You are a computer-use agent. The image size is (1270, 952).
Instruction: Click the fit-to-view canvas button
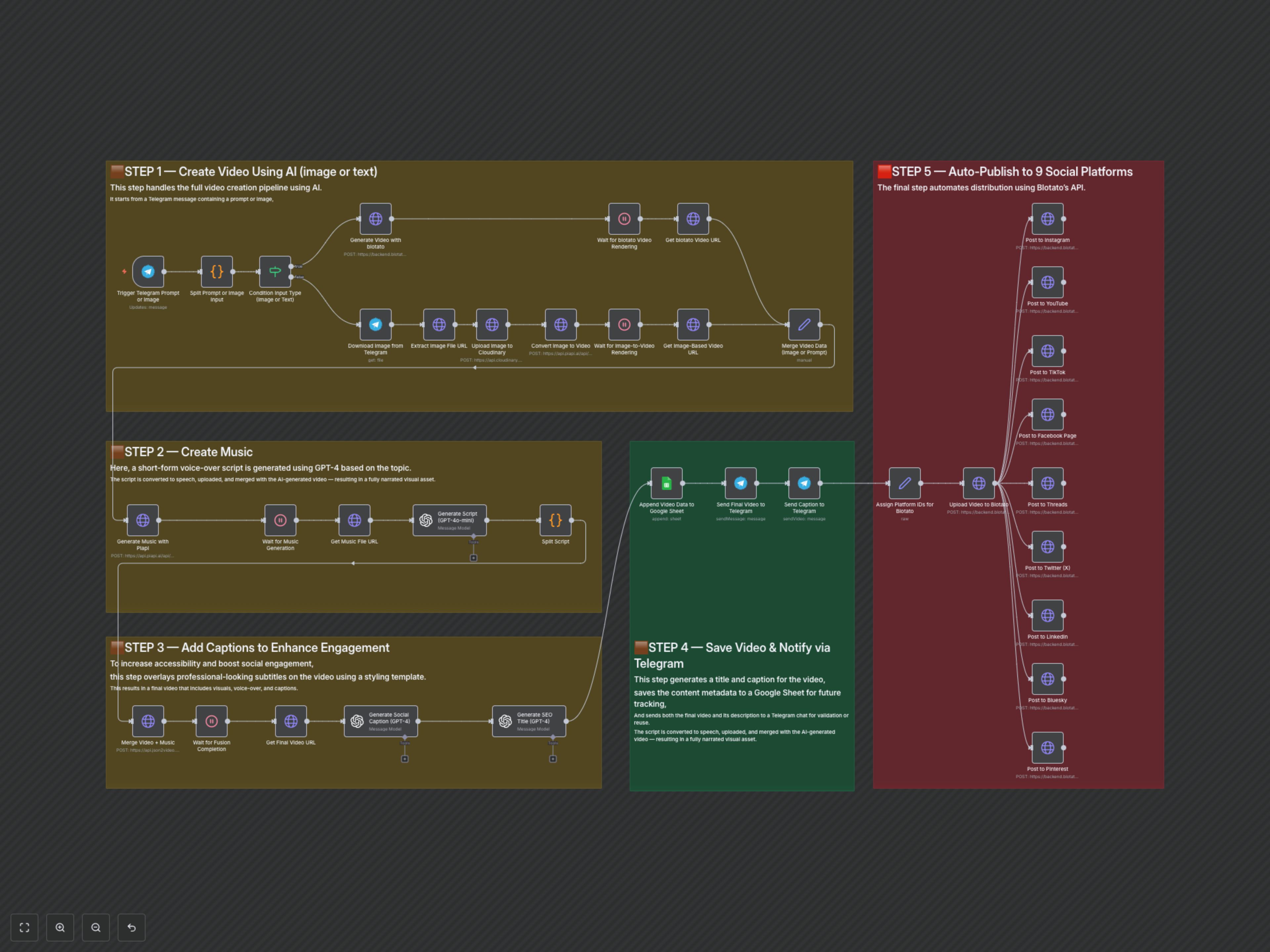point(24,927)
